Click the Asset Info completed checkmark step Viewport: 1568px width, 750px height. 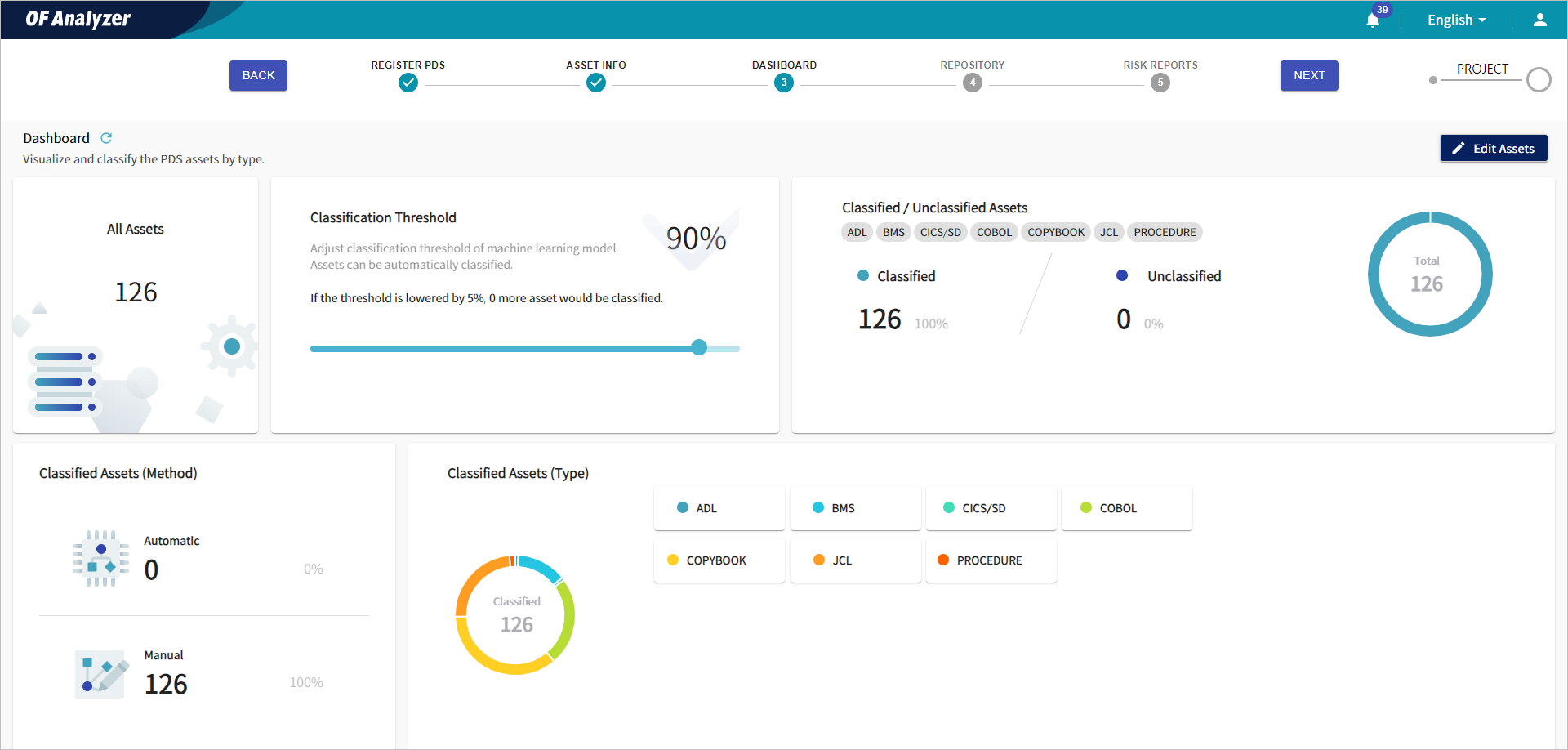(596, 83)
